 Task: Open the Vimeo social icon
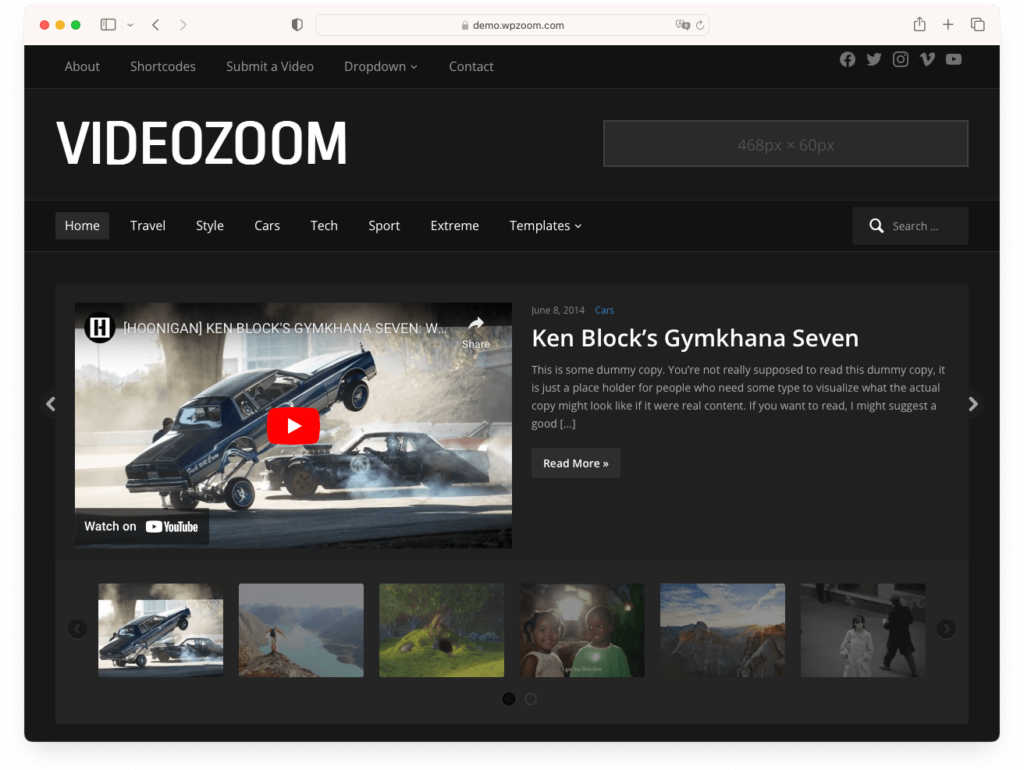pyautogui.click(x=927, y=59)
